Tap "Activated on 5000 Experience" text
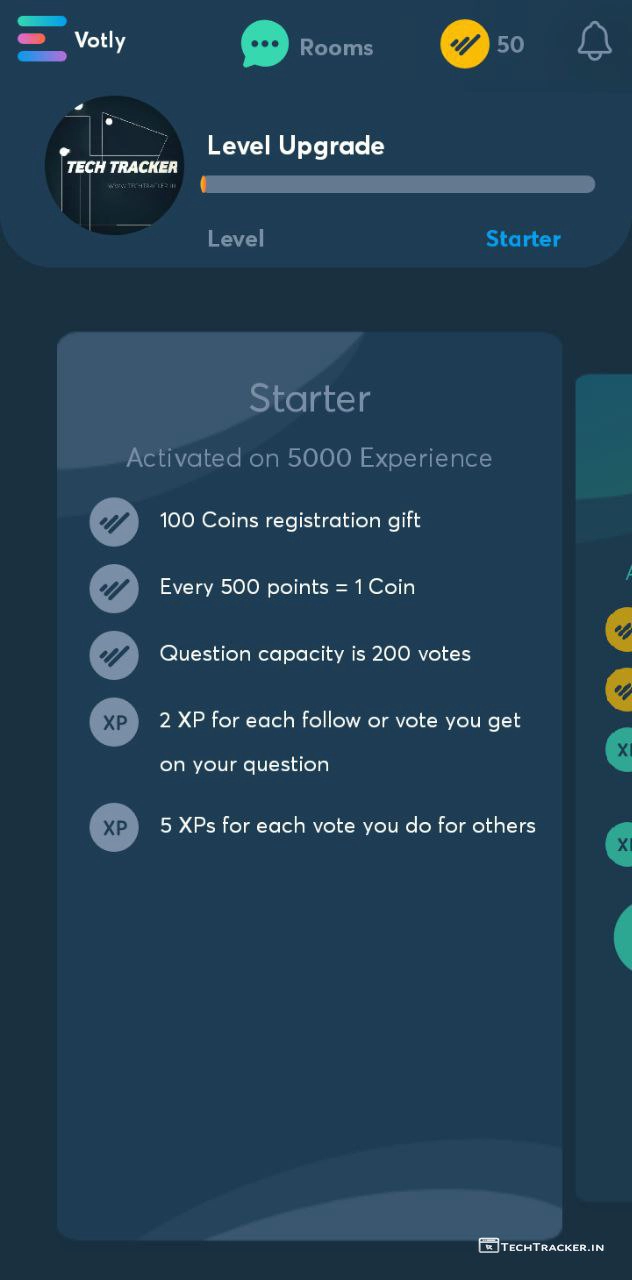632x1280 pixels. coord(309,458)
